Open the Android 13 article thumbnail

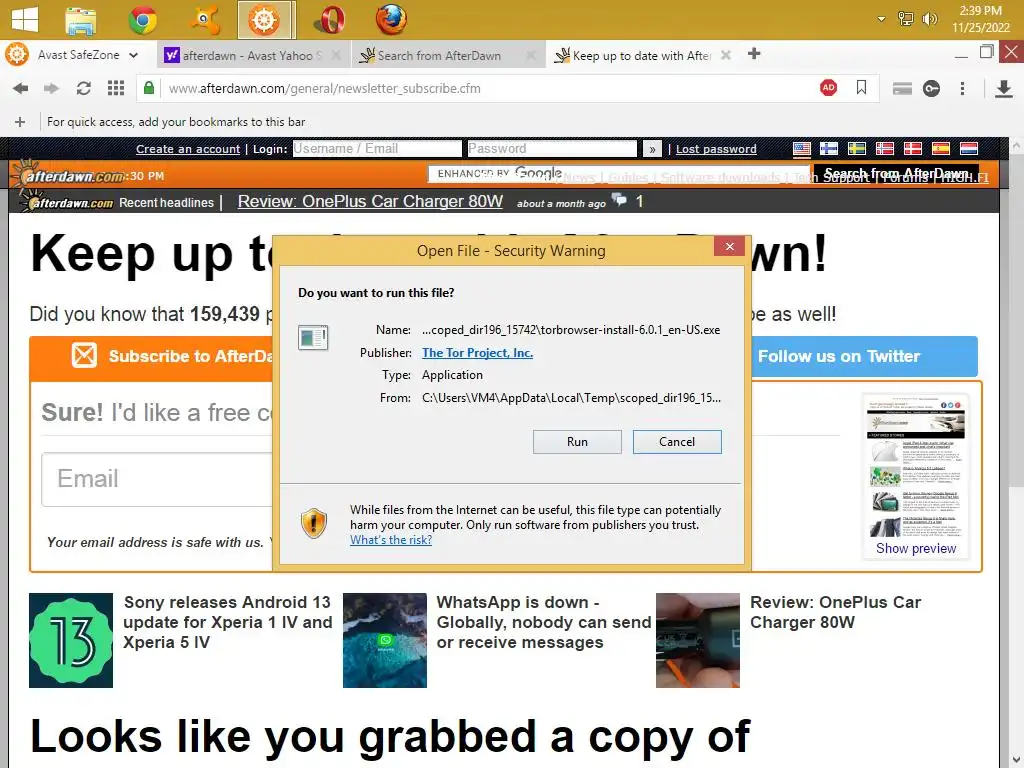(x=71, y=640)
